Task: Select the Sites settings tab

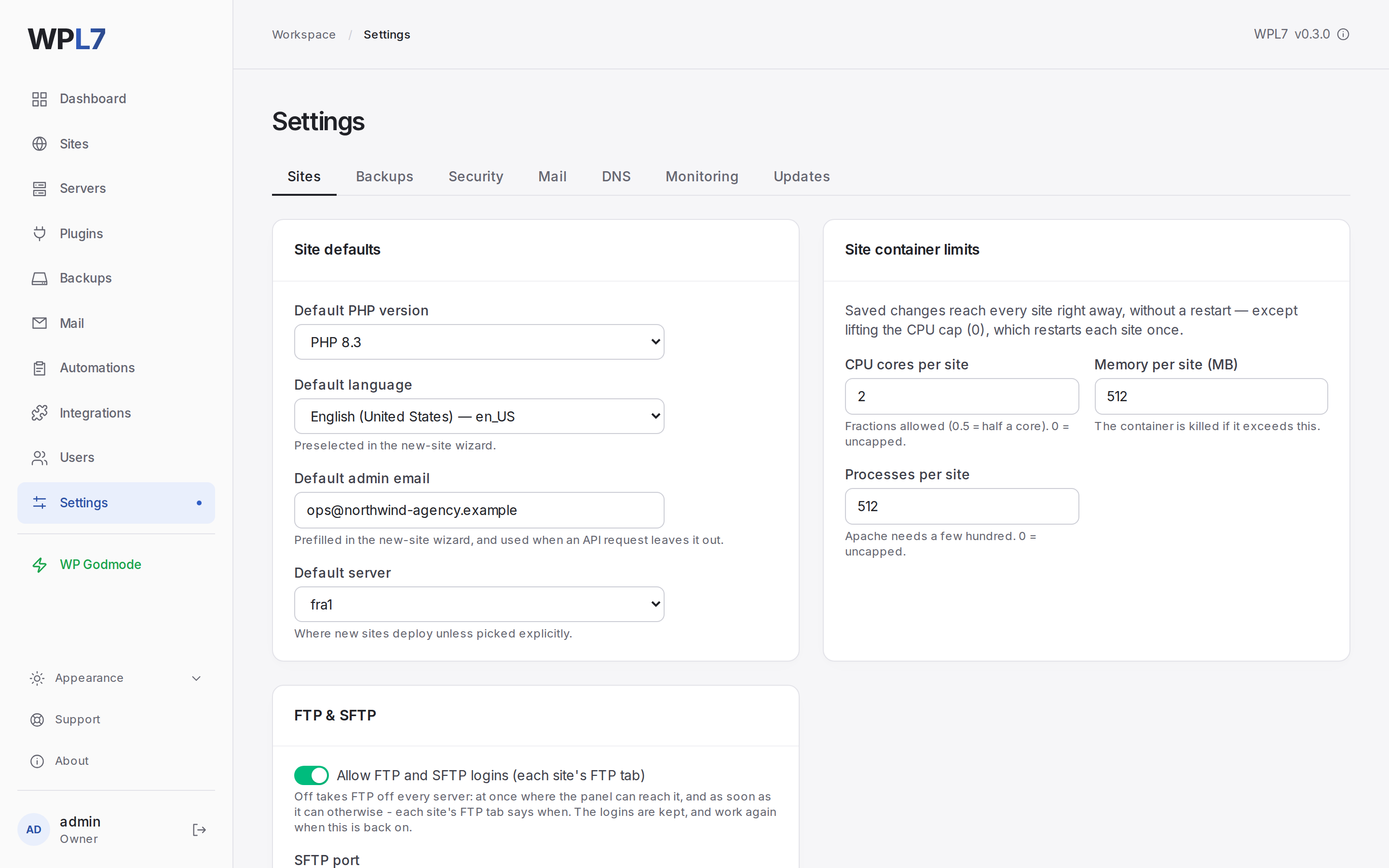Action: (x=304, y=176)
